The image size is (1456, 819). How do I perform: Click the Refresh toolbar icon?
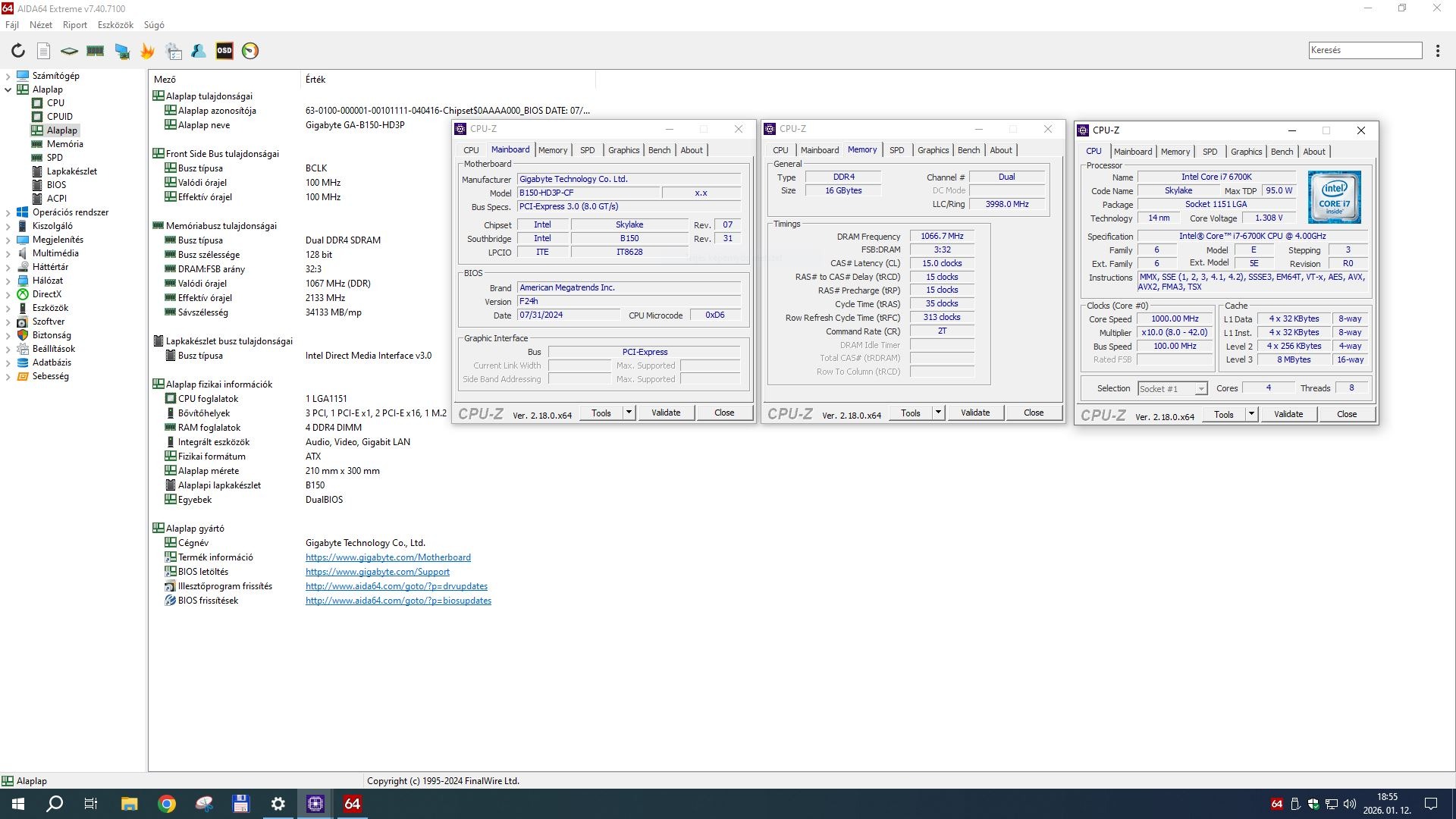pos(18,51)
